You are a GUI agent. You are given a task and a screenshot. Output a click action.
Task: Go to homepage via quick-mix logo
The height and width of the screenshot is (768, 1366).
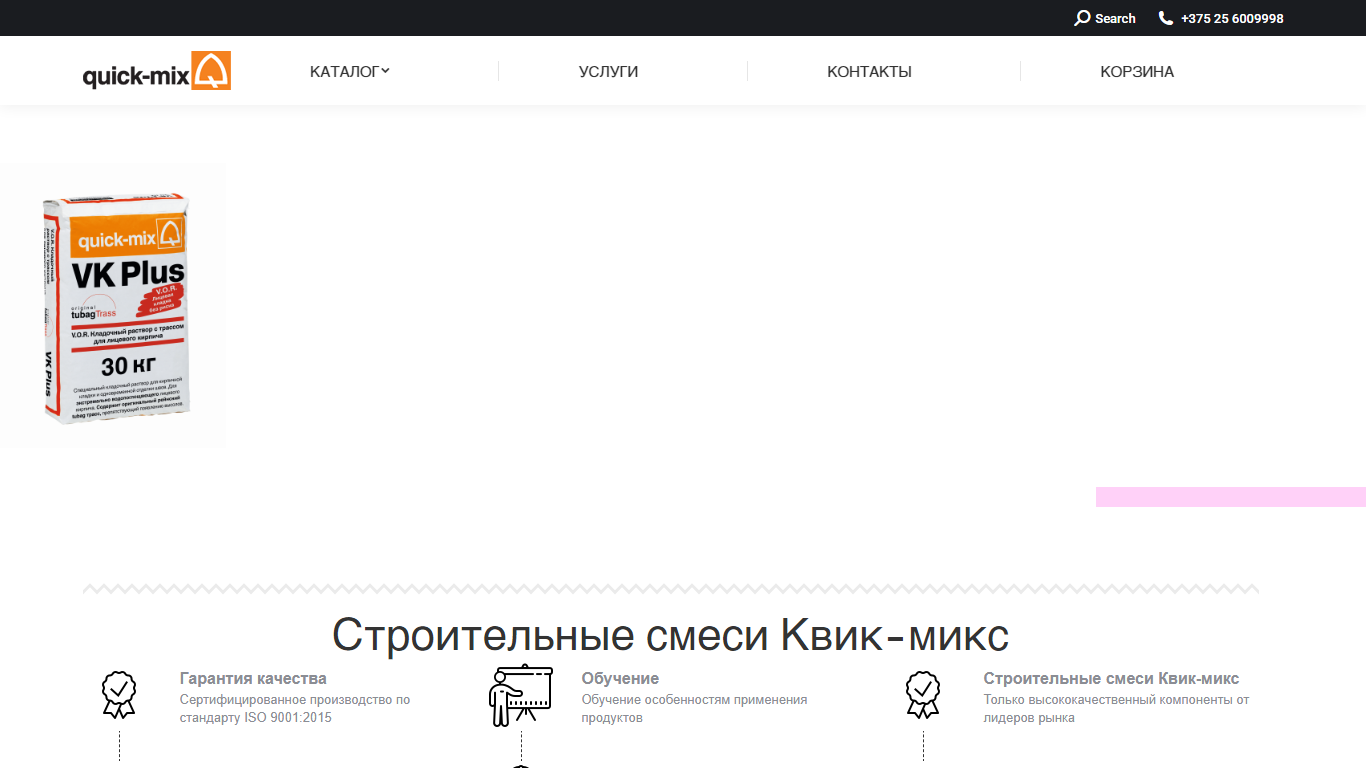(x=157, y=71)
